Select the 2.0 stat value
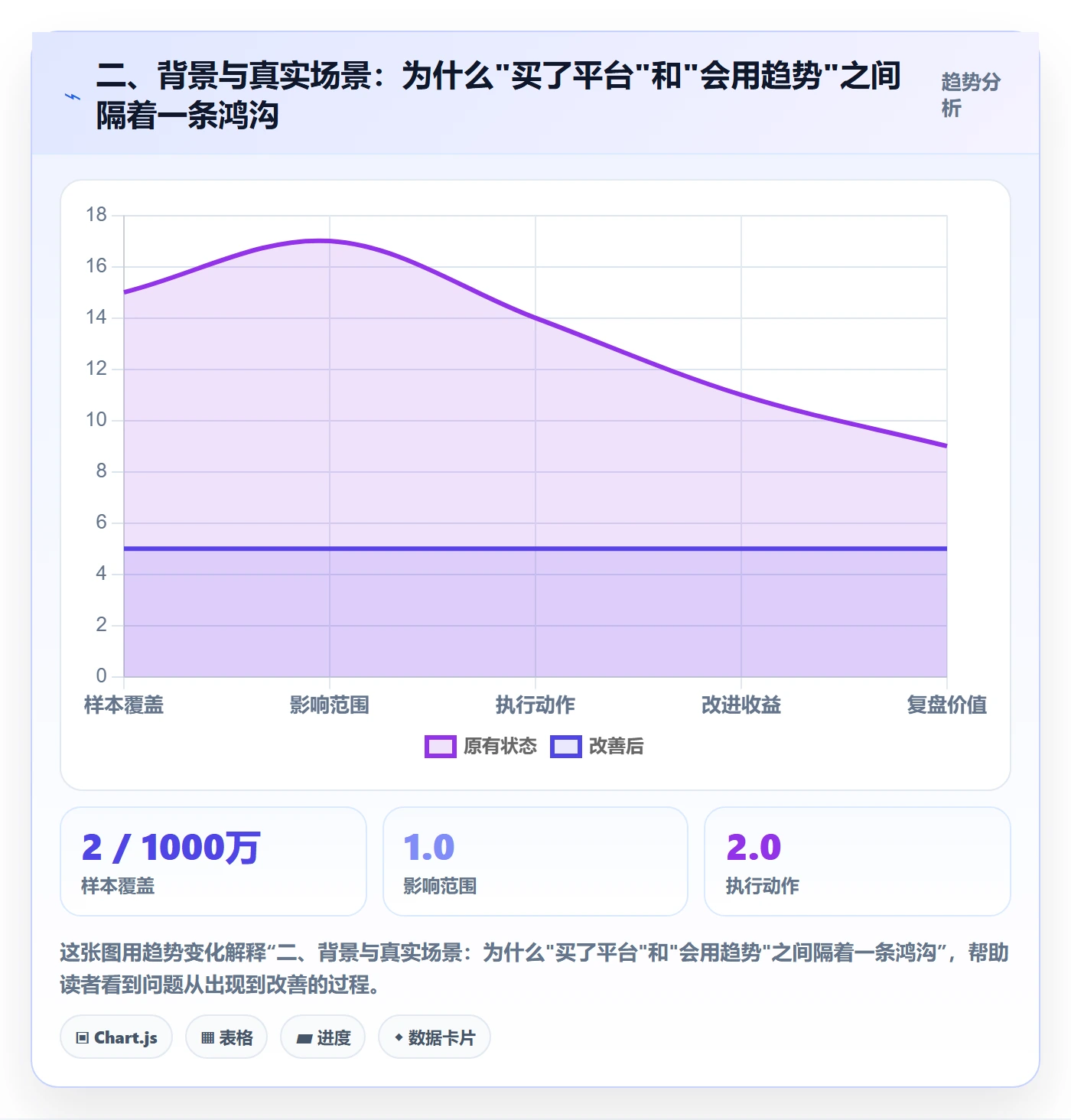 pos(754,848)
